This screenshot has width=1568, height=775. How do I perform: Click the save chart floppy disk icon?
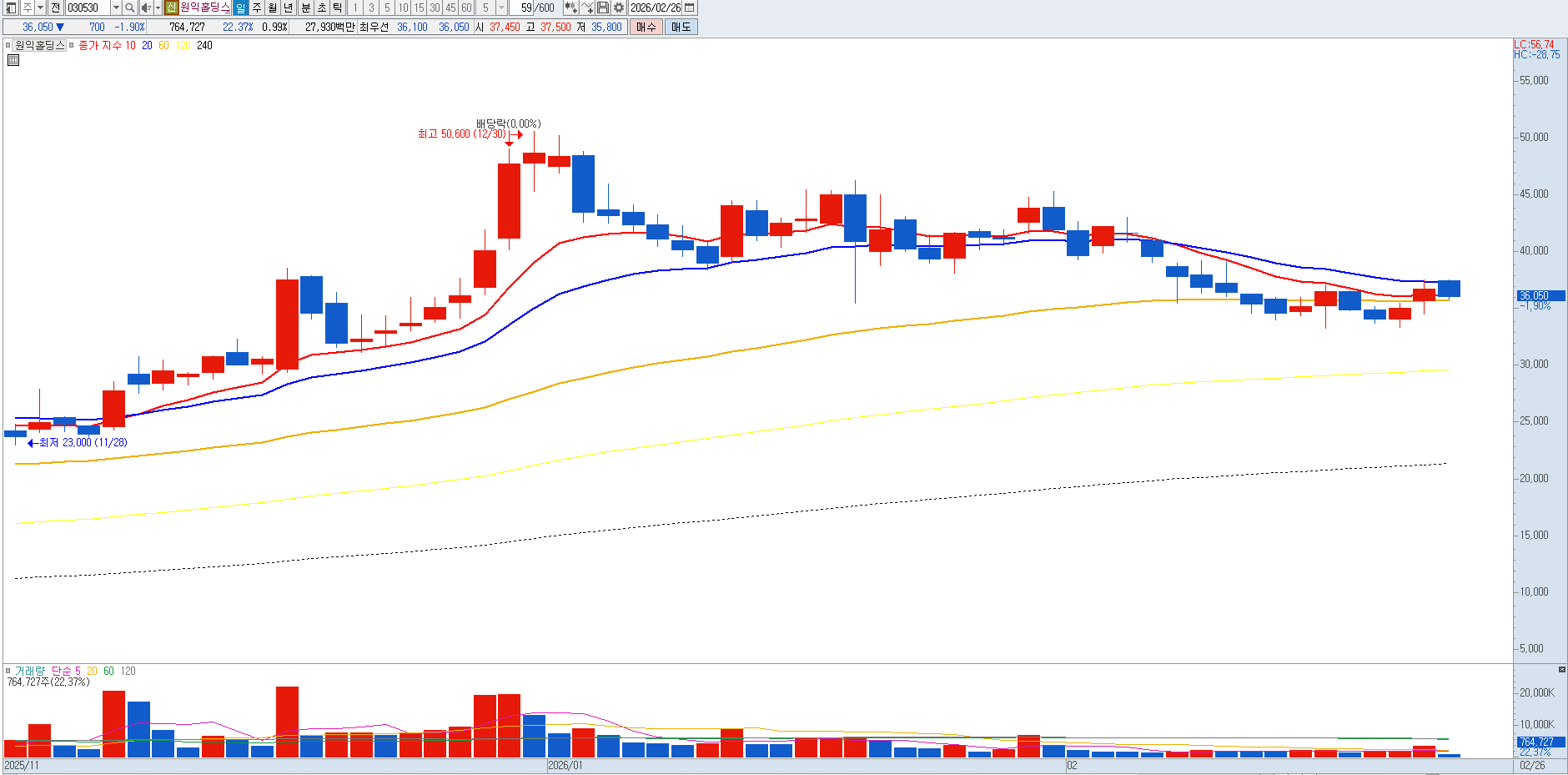[603, 8]
